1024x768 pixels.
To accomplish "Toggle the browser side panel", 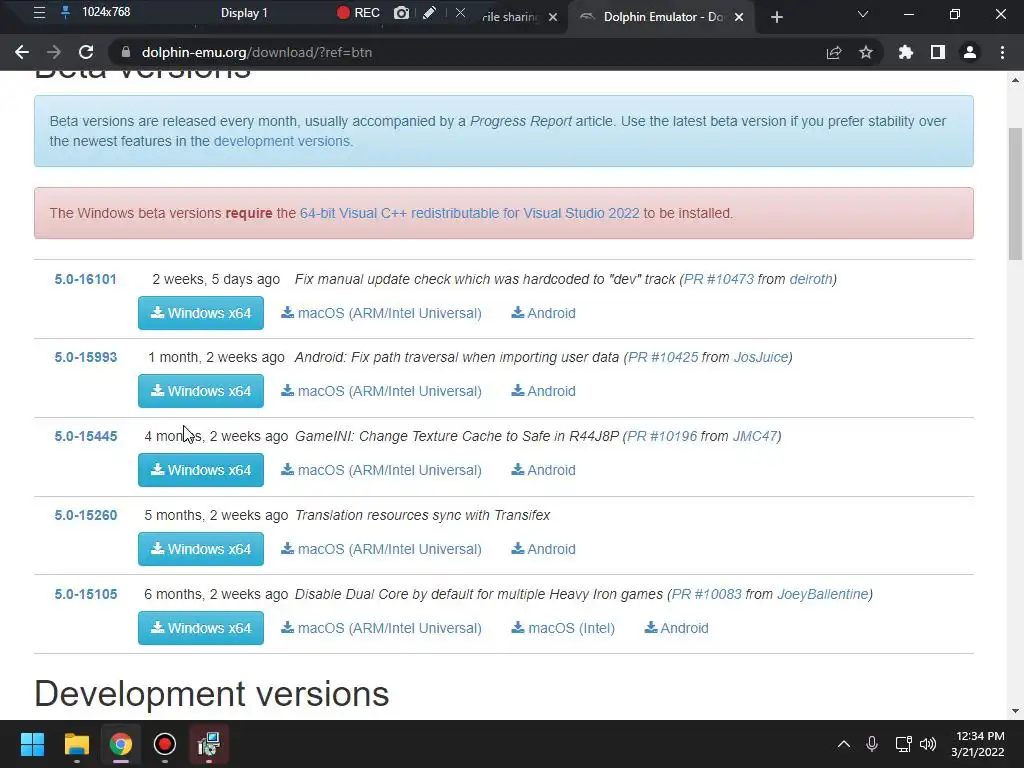I will pyautogui.click(x=938, y=52).
